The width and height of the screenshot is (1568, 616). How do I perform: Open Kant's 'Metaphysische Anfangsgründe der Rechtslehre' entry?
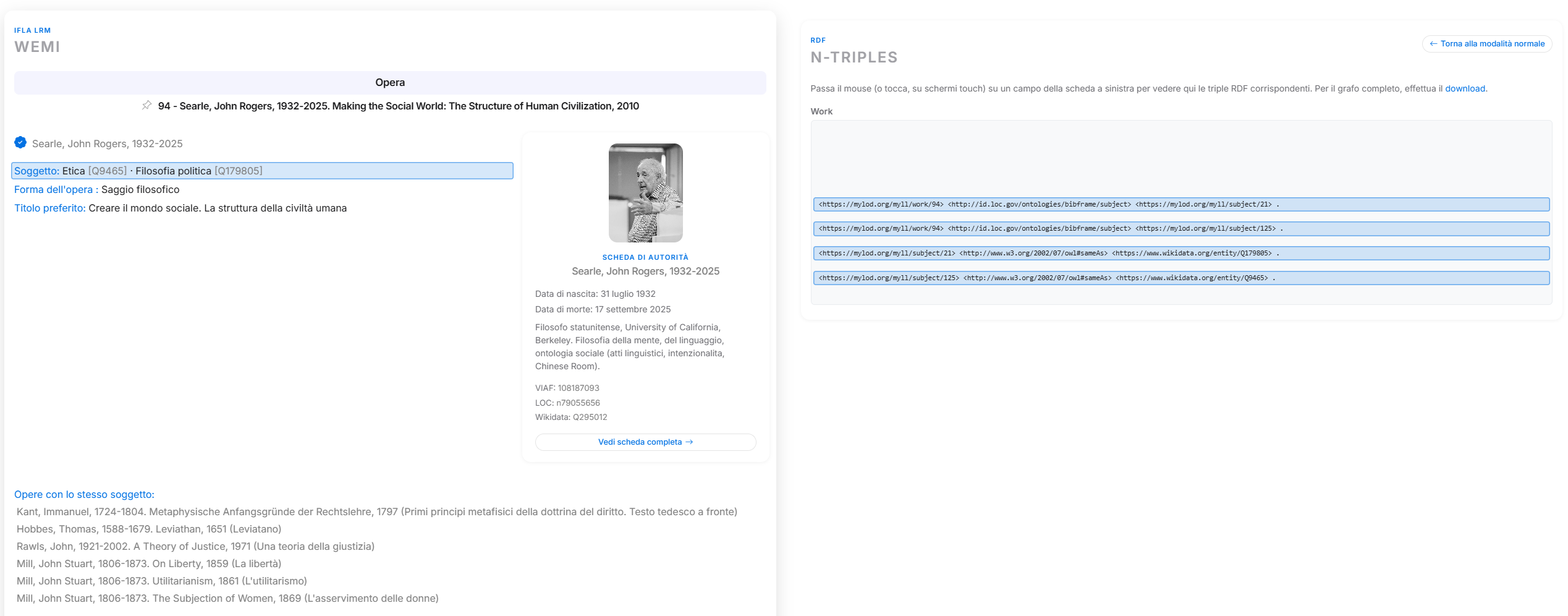[377, 512]
